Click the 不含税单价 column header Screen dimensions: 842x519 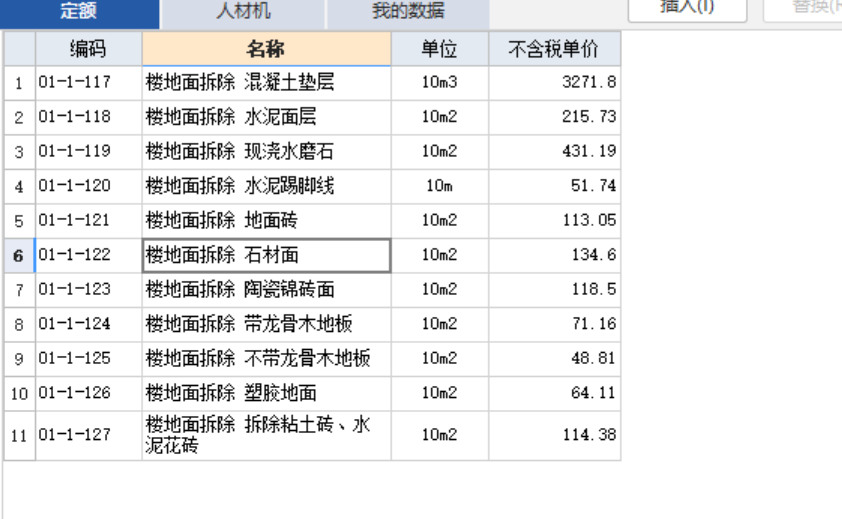coord(555,49)
